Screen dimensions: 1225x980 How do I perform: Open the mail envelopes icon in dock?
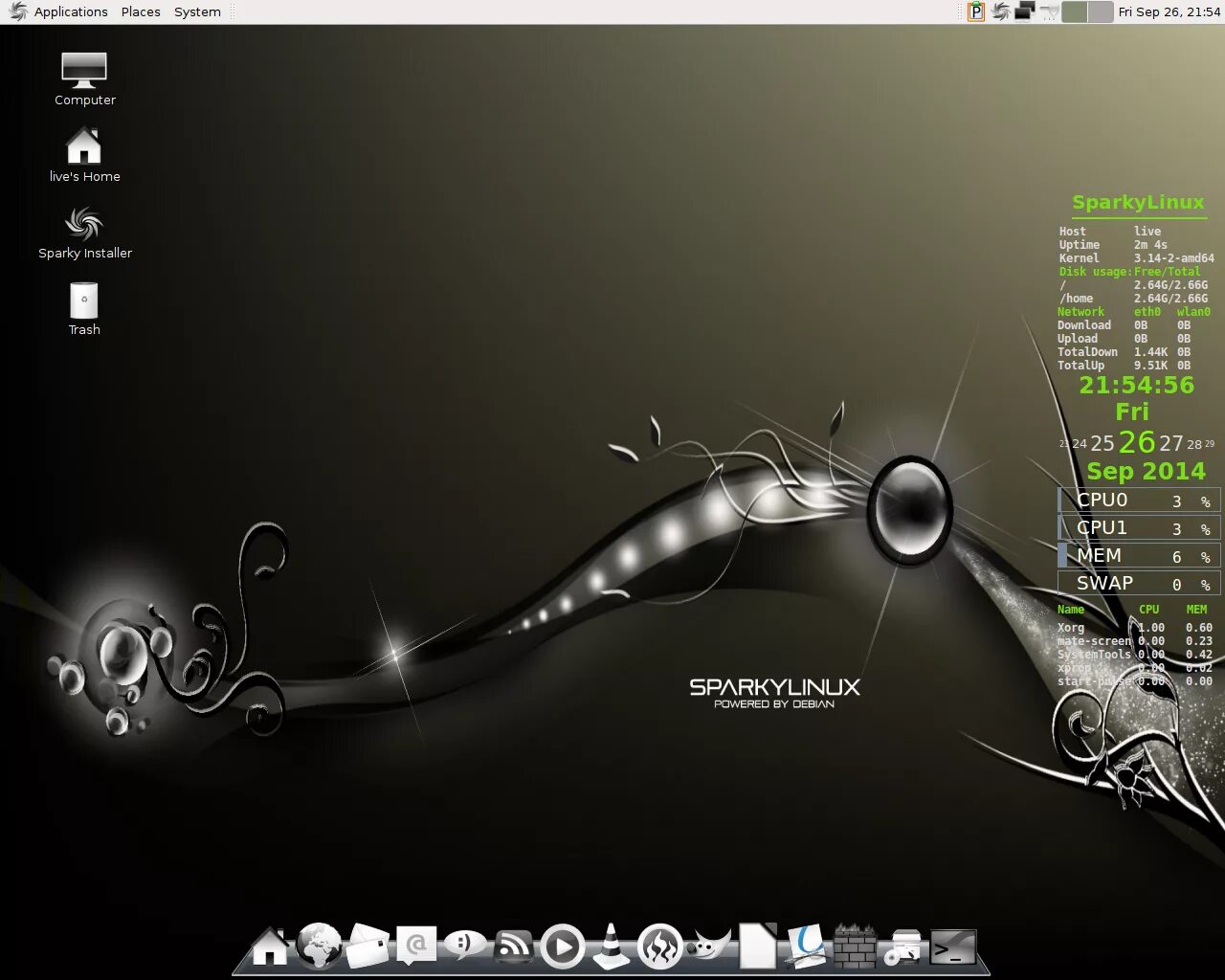tap(367, 947)
